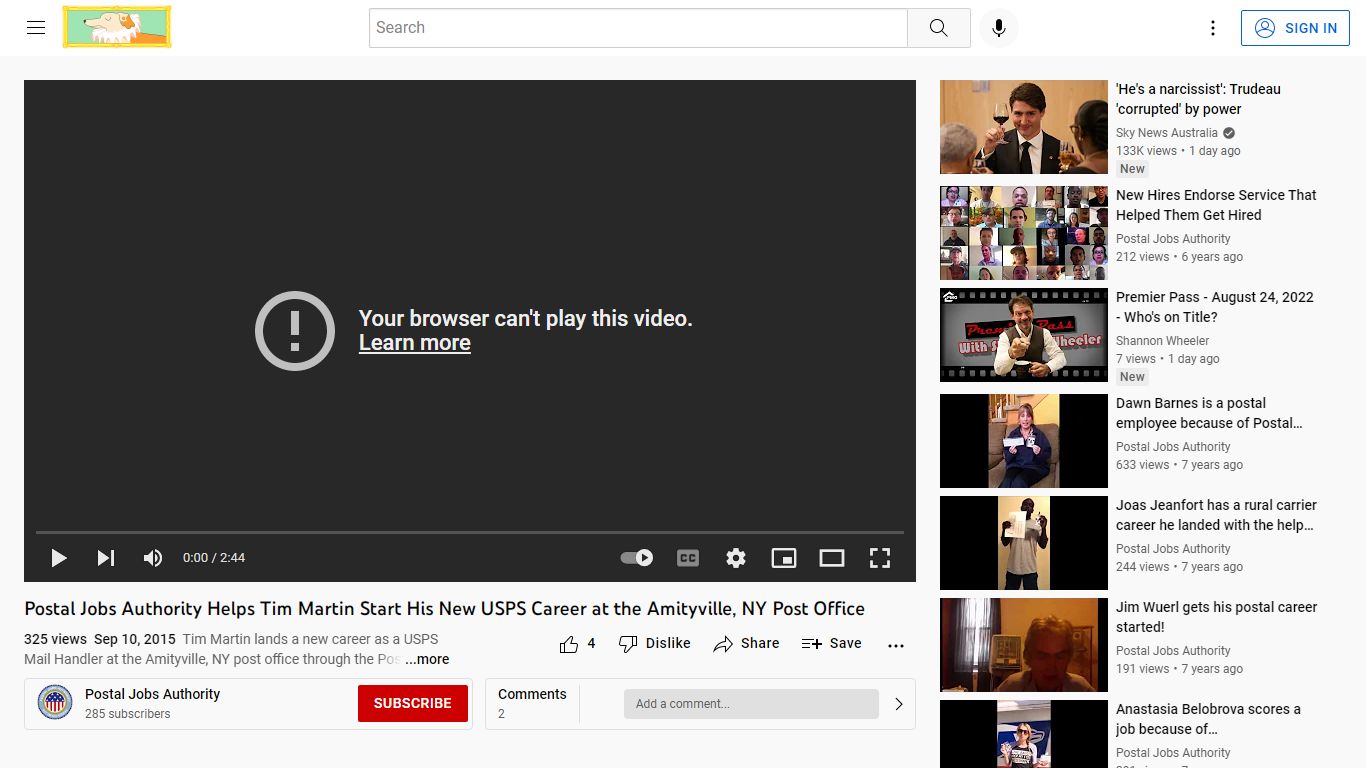Open Jim Wuerl video thumbnail
The image size is (1366, 768).
click(1024, 645)
